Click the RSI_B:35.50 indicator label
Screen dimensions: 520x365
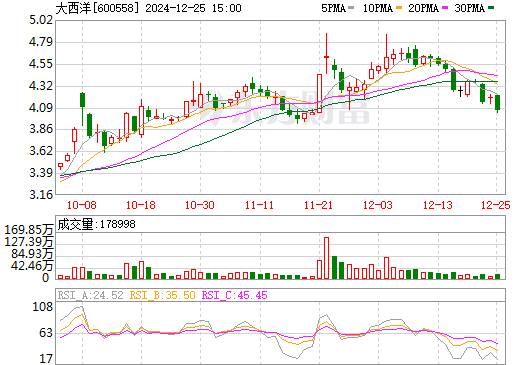tap(162, 295)
